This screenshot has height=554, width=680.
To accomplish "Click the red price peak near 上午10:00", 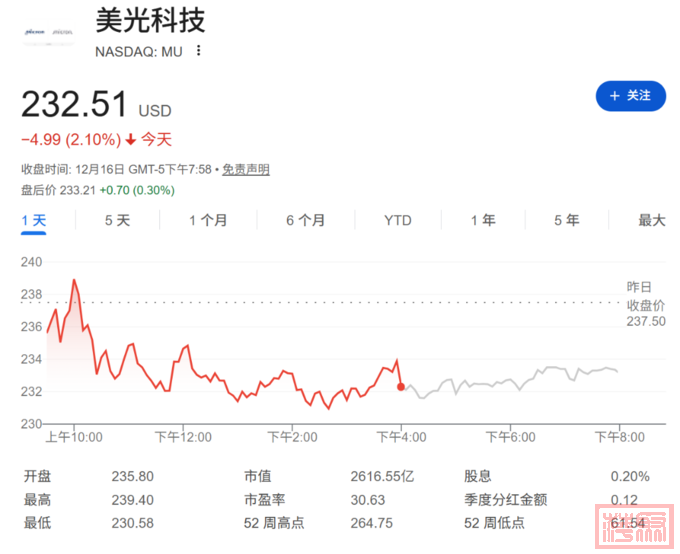I will pos(74,281).
